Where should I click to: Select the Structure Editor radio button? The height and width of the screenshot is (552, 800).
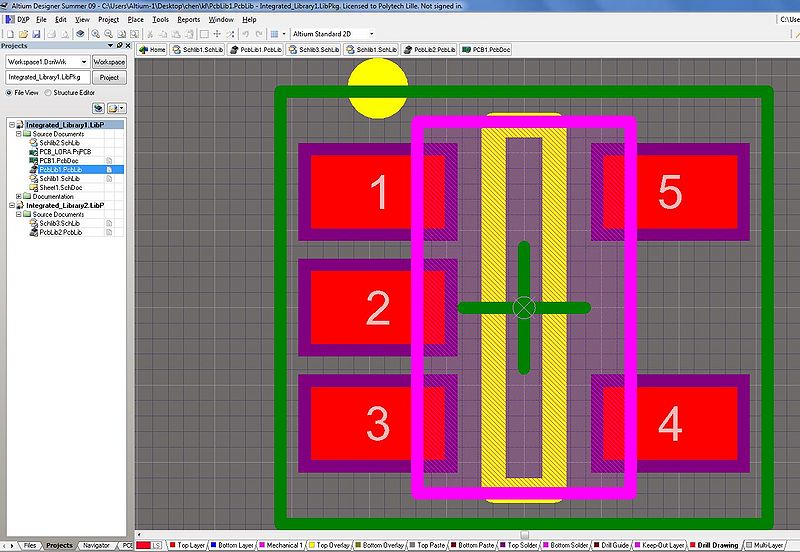(x=49, y=92)
